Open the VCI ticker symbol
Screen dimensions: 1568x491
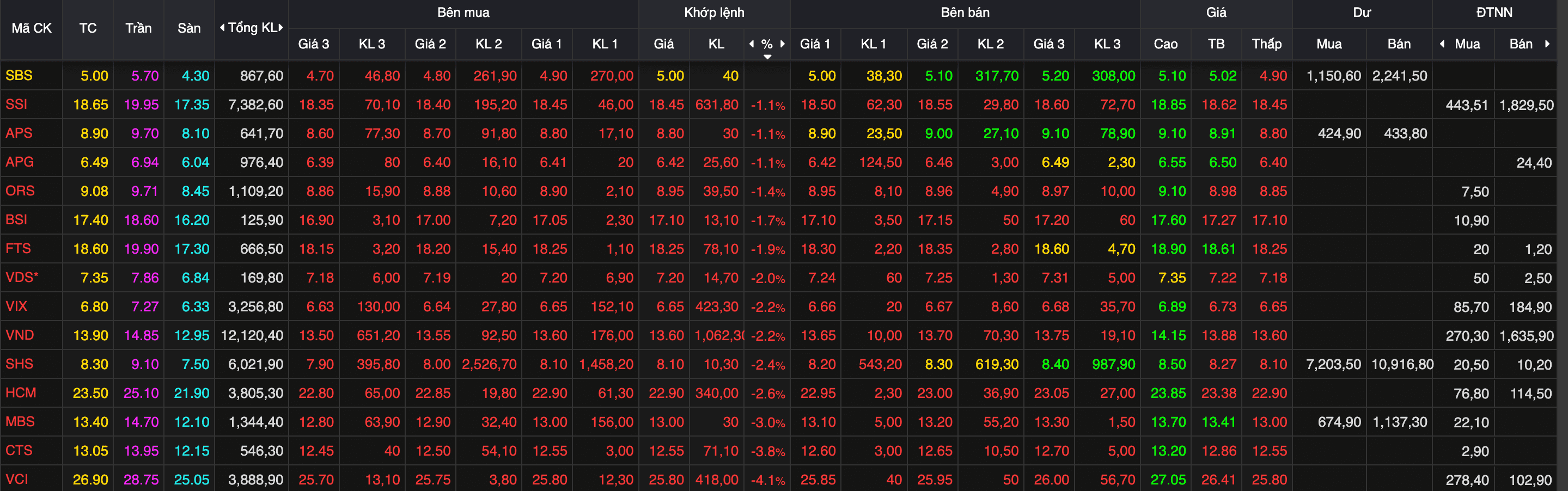16,480
